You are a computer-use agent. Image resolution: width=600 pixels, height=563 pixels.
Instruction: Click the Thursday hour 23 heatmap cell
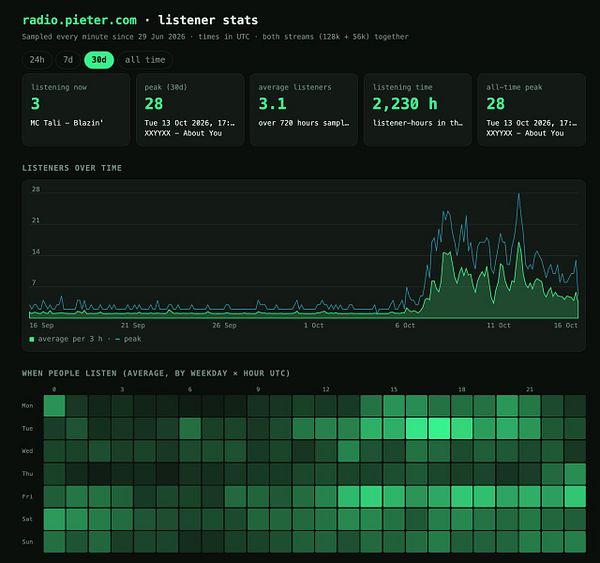[x=575, y=474]
